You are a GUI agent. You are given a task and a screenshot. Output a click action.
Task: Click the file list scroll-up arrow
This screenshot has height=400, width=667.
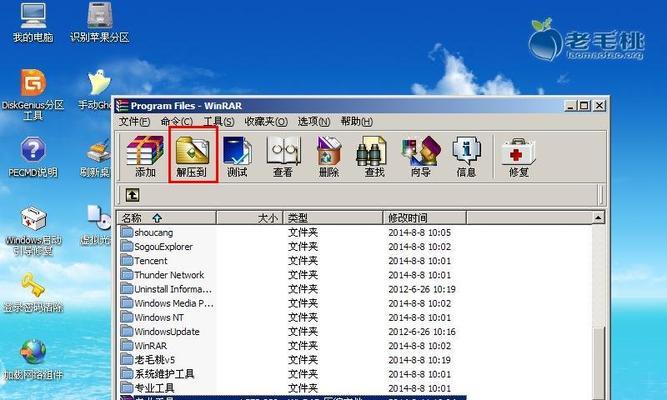coord(598,218)
